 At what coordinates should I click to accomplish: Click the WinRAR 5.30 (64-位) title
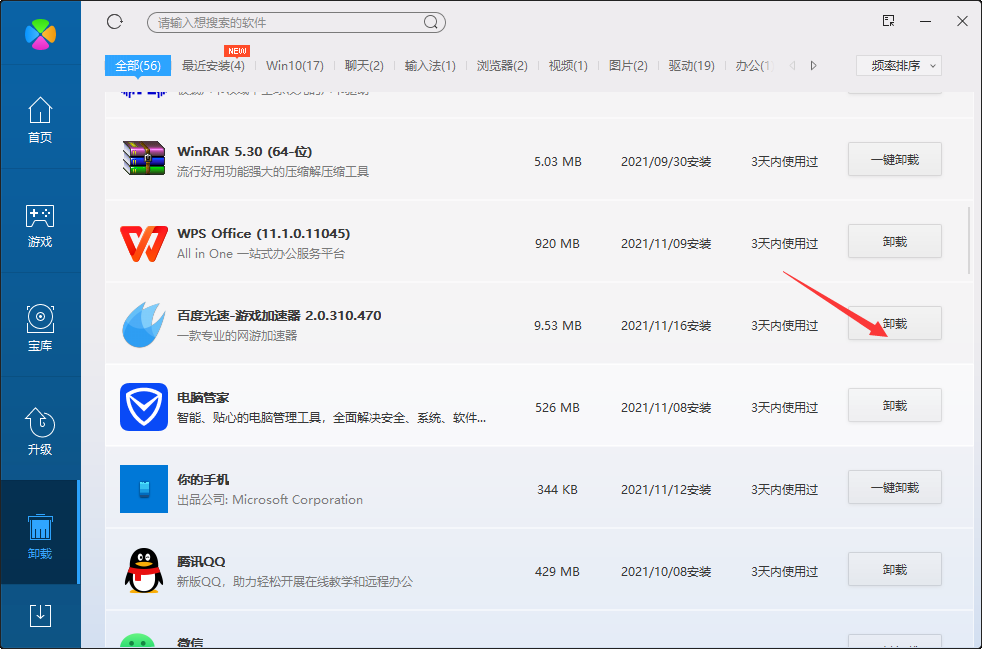pyautogui.click(x=244, y=152)
